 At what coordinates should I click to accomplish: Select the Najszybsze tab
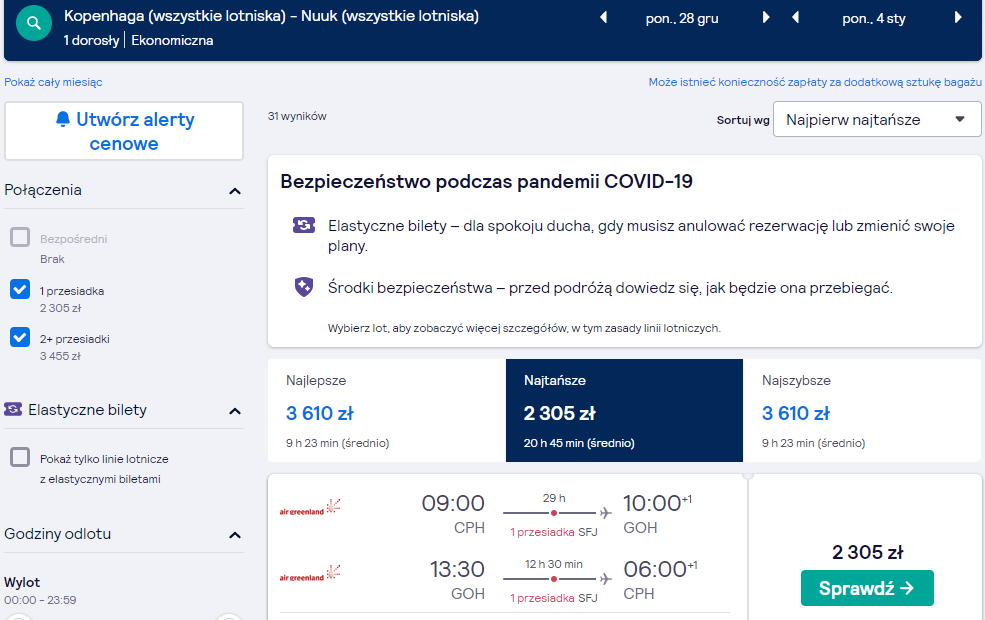click(x=863, y=411)
